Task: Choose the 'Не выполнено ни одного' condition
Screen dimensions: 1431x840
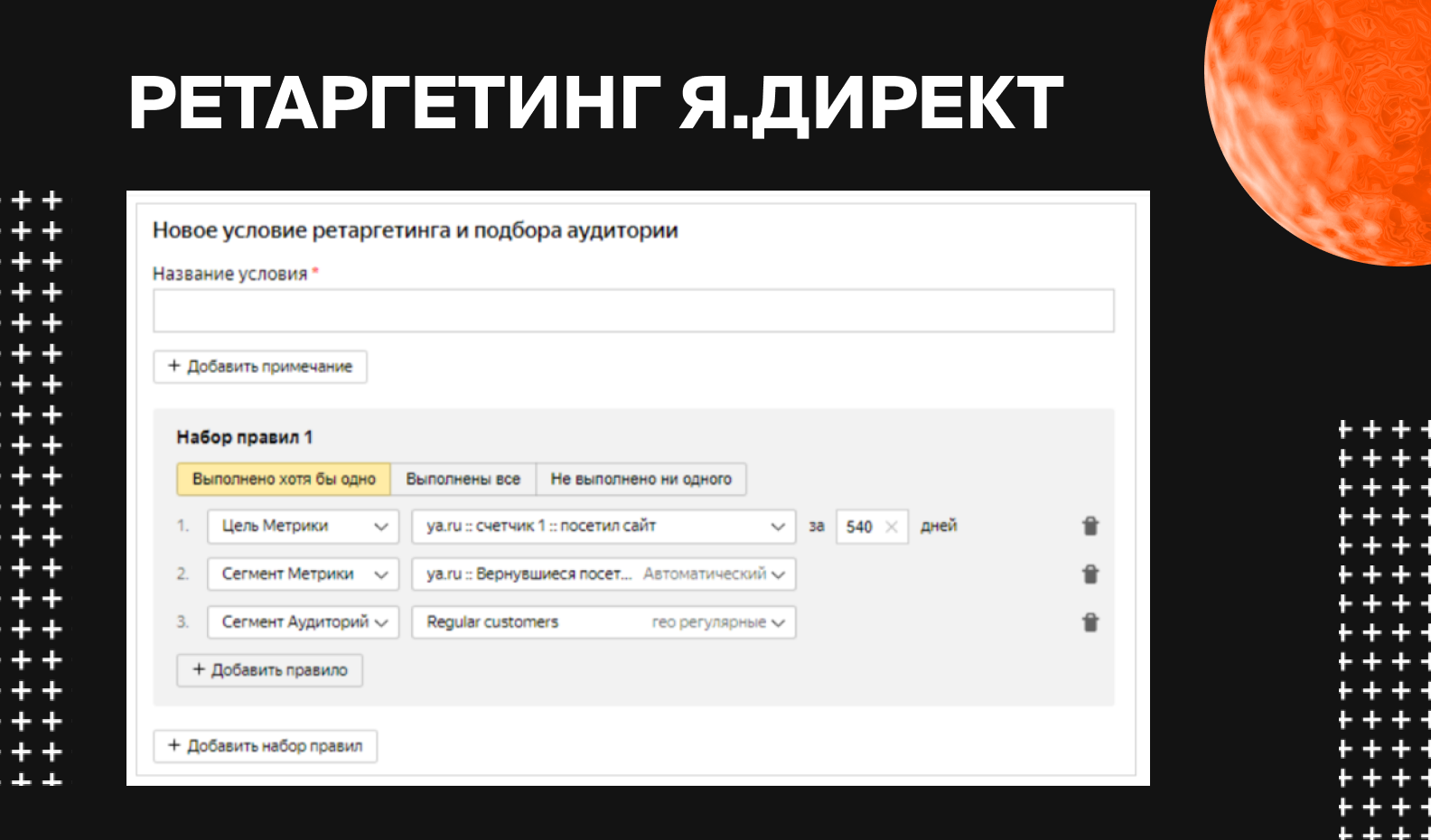Action: 641,479
